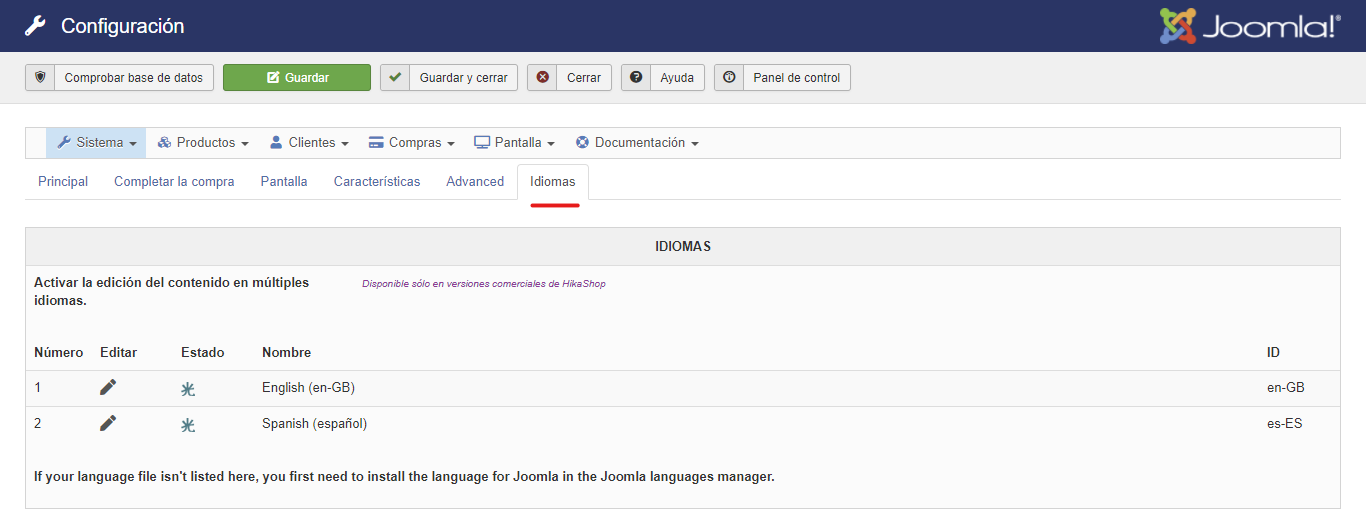
Task: Open the Características tab
Action: [377, 182]
